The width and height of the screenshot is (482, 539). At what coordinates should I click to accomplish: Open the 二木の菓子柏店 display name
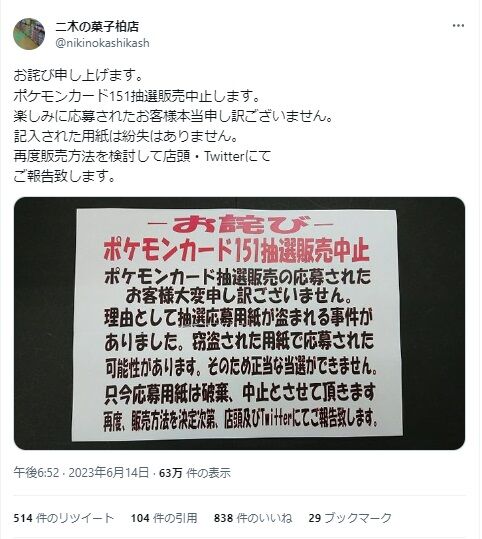coord(97,26)
